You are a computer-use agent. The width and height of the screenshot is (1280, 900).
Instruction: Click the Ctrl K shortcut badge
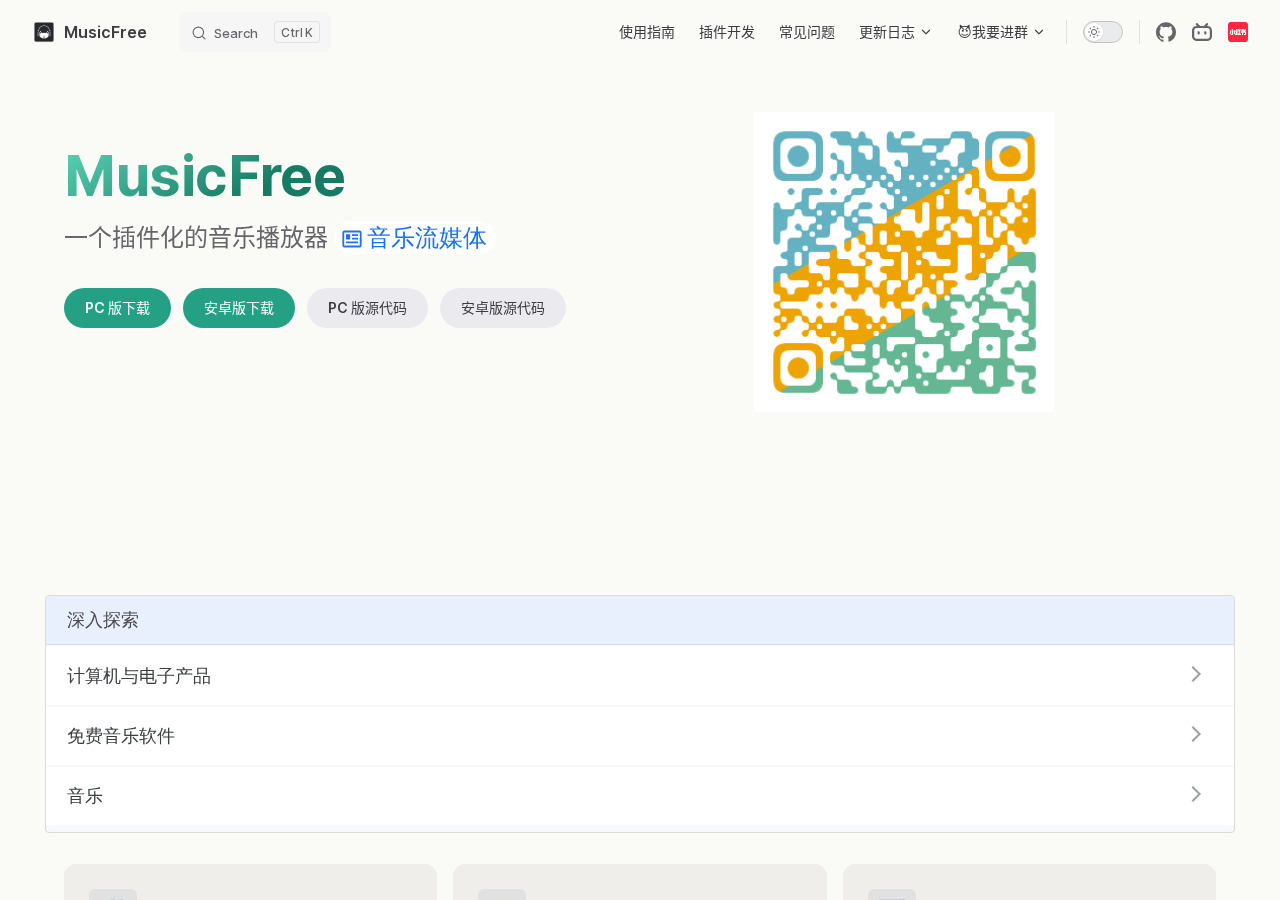tap(297, 32)
